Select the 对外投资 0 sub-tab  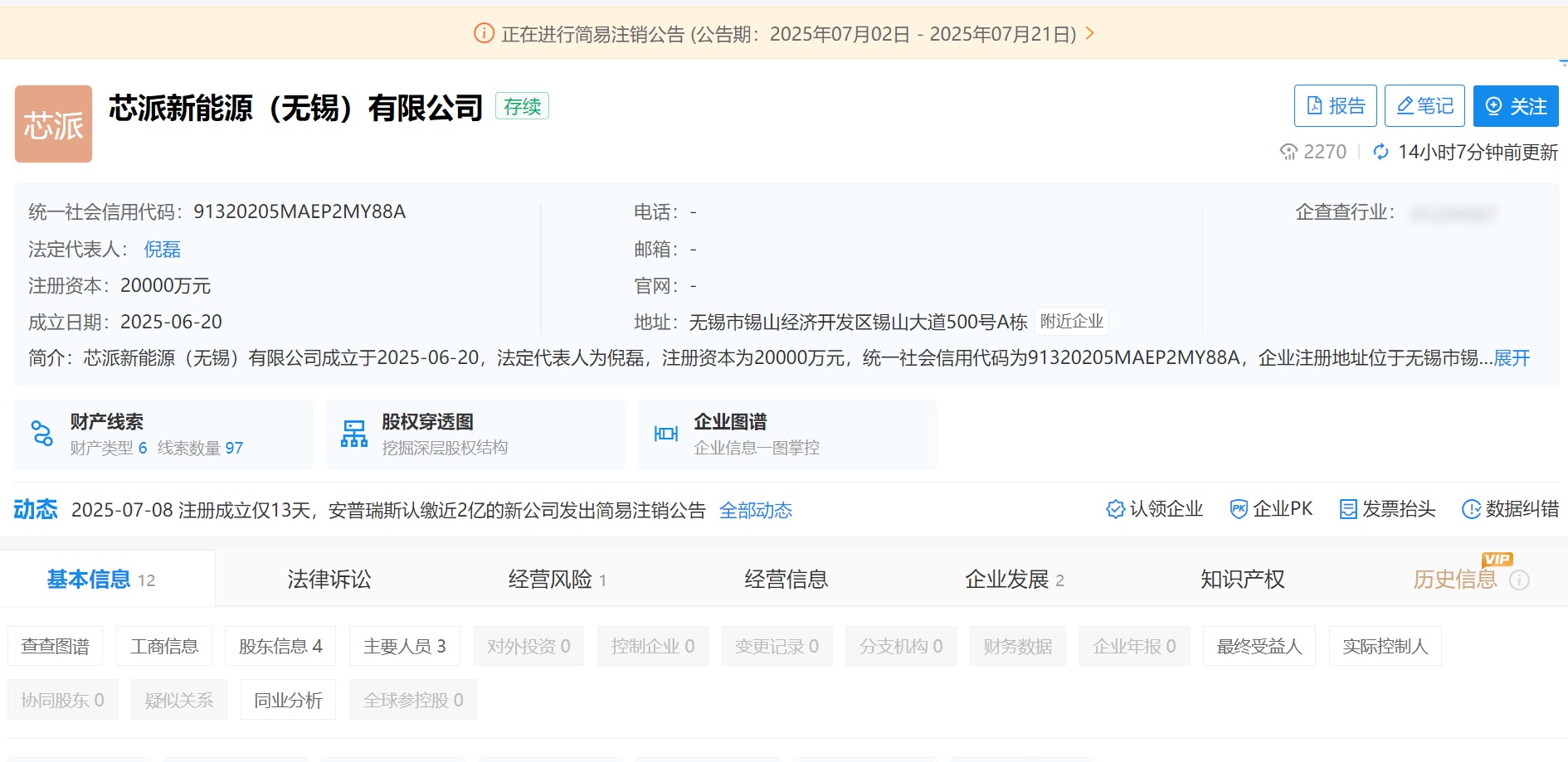pos(528,646)
